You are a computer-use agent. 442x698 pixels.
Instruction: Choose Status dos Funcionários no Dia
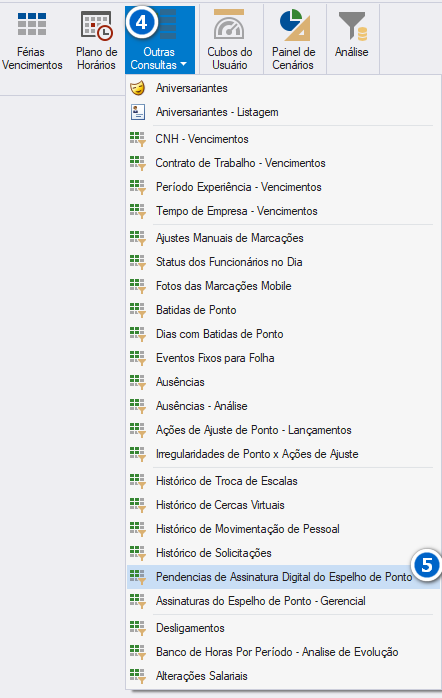283,262
